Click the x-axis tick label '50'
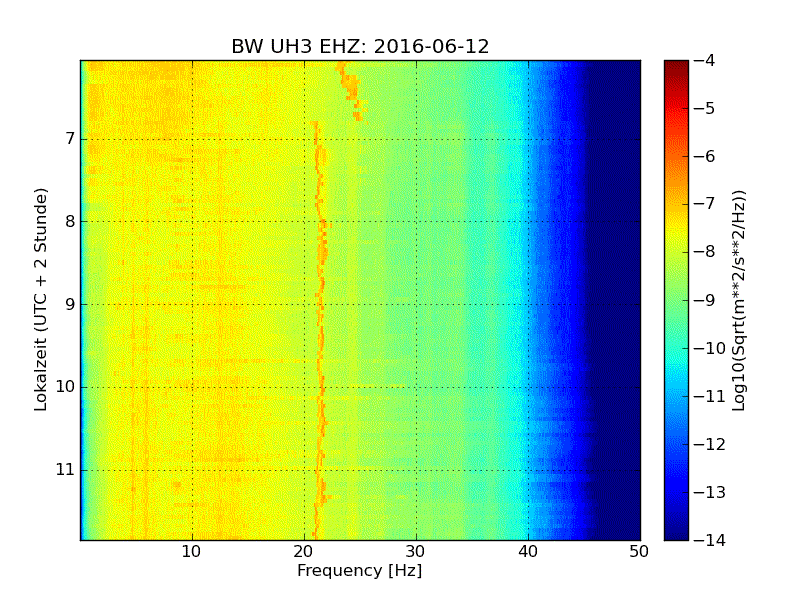 click(639, 552)
